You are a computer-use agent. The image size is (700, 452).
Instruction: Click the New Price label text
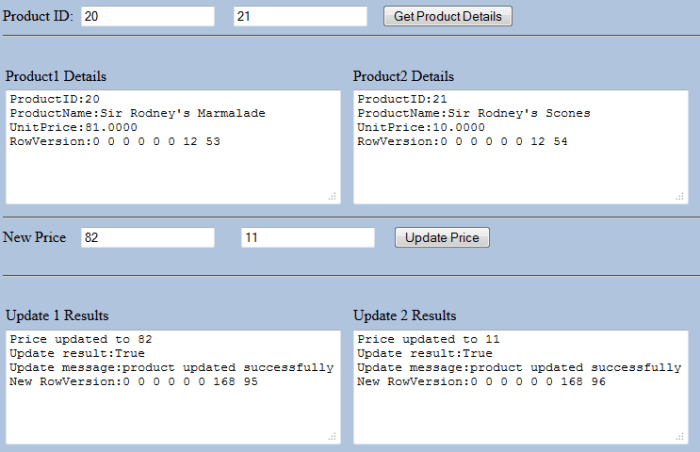click(x=35, y=238)
